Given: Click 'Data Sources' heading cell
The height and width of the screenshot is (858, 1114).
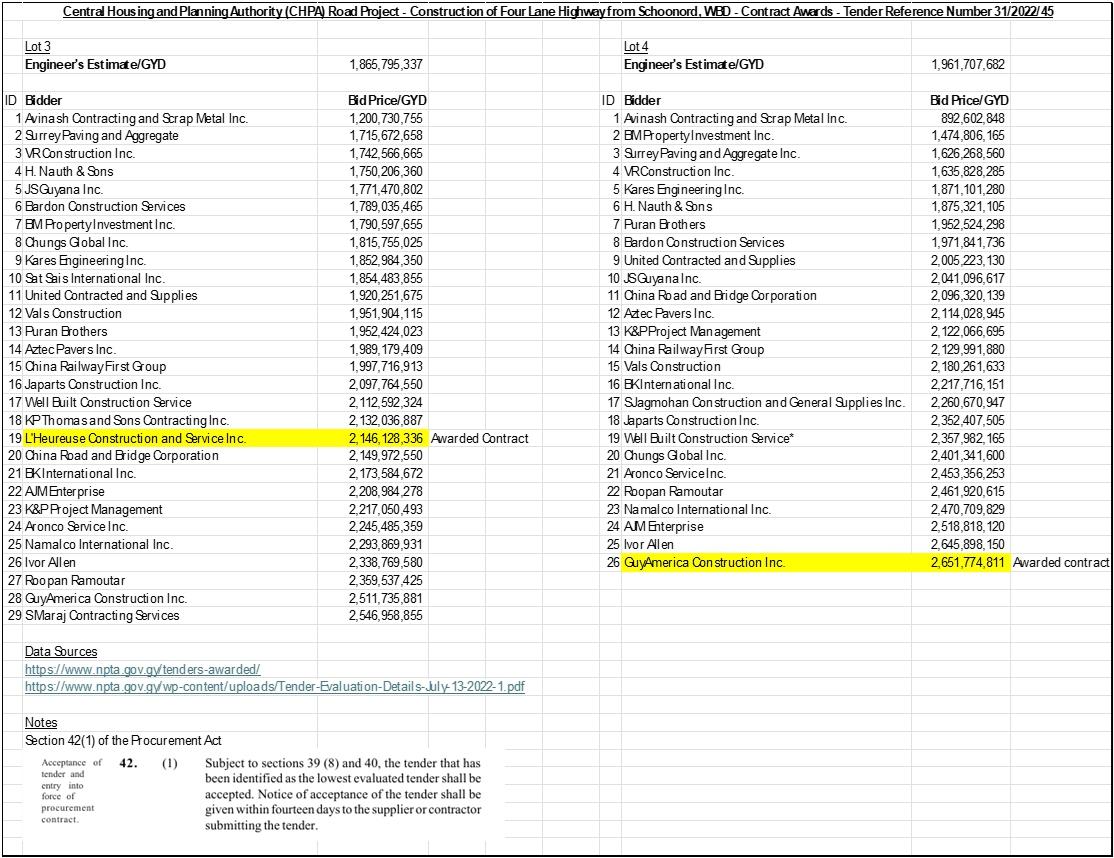Looking at the screenshot, I should [x=61, y=651].
